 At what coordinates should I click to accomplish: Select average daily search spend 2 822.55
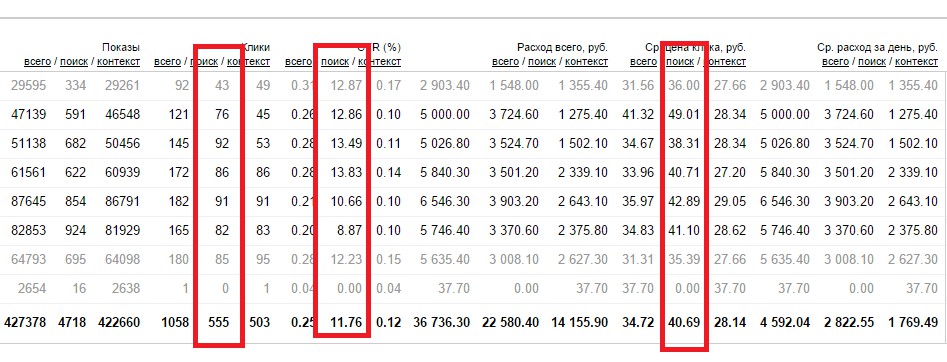849,323
